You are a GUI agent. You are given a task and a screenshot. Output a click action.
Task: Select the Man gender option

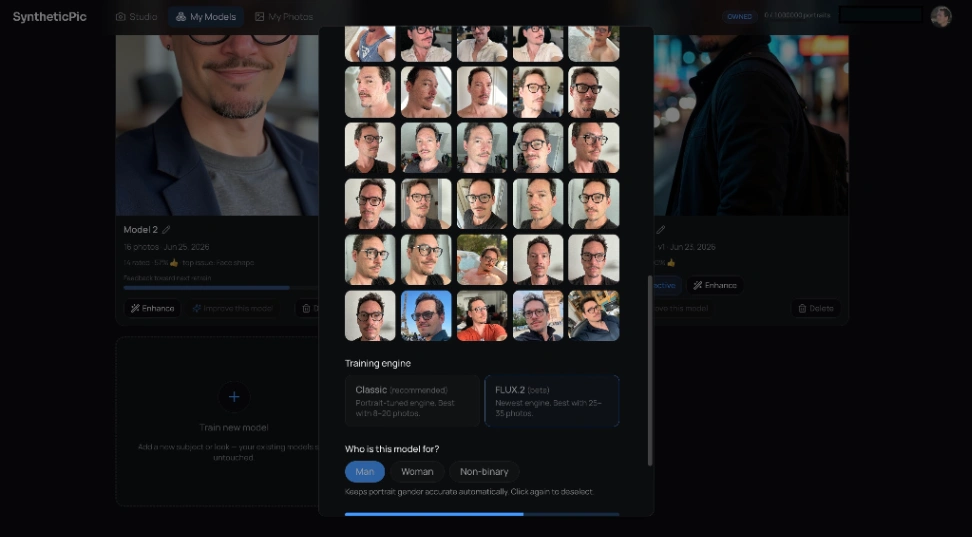click(364, 472)
